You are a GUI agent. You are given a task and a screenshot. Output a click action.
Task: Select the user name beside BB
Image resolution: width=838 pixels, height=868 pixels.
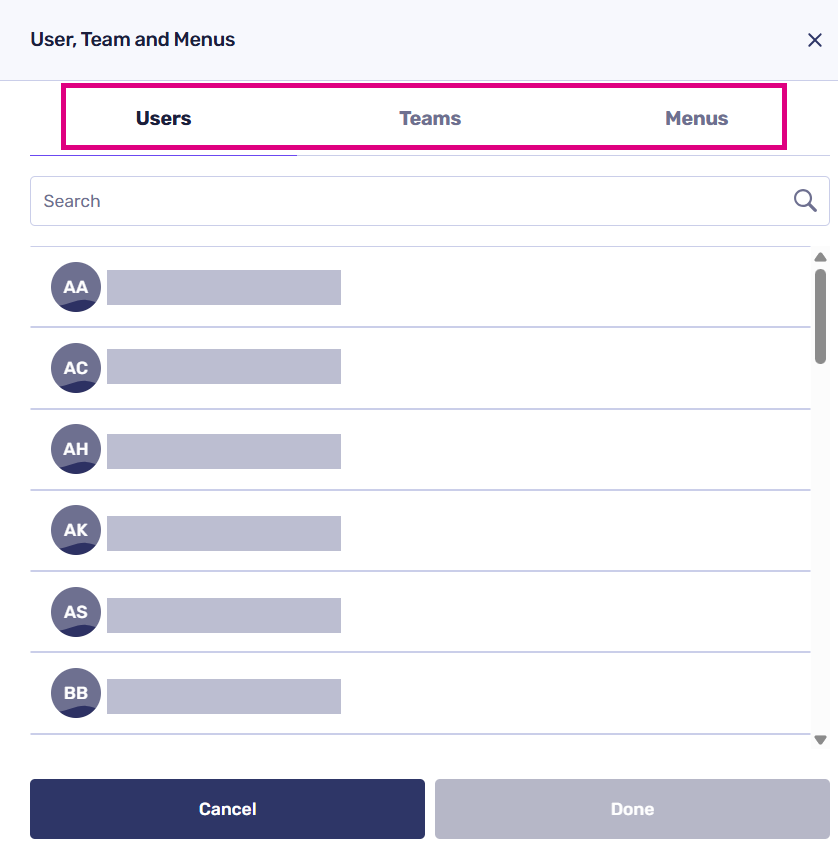(224, 696)
